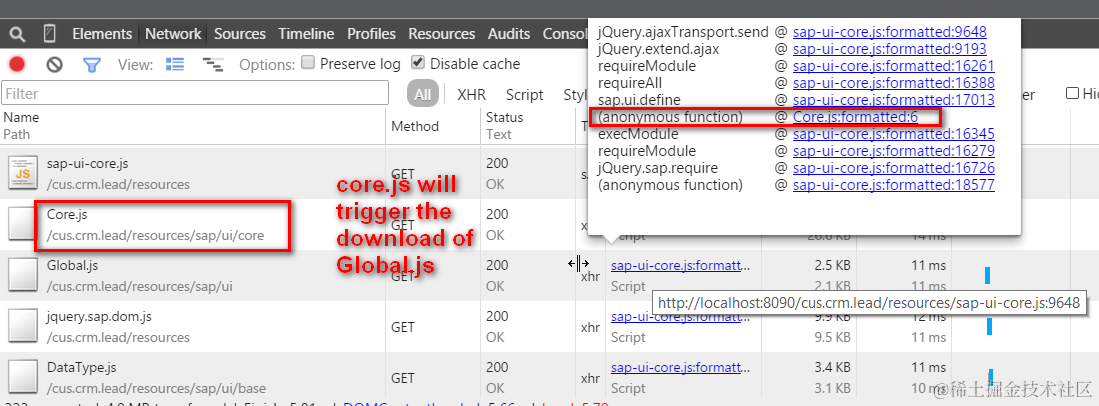Open the Resources tab

[442, 34]
